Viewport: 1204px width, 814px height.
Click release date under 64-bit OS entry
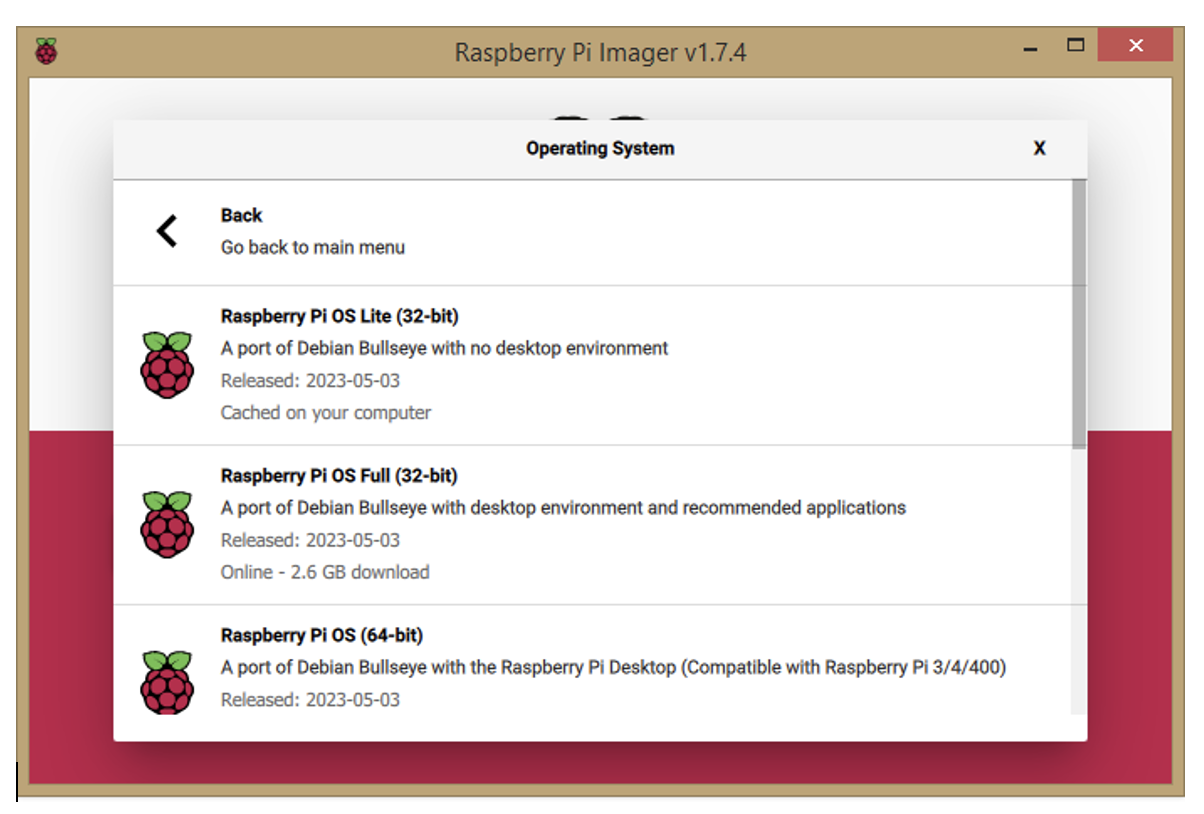click(x=310, y=700)
